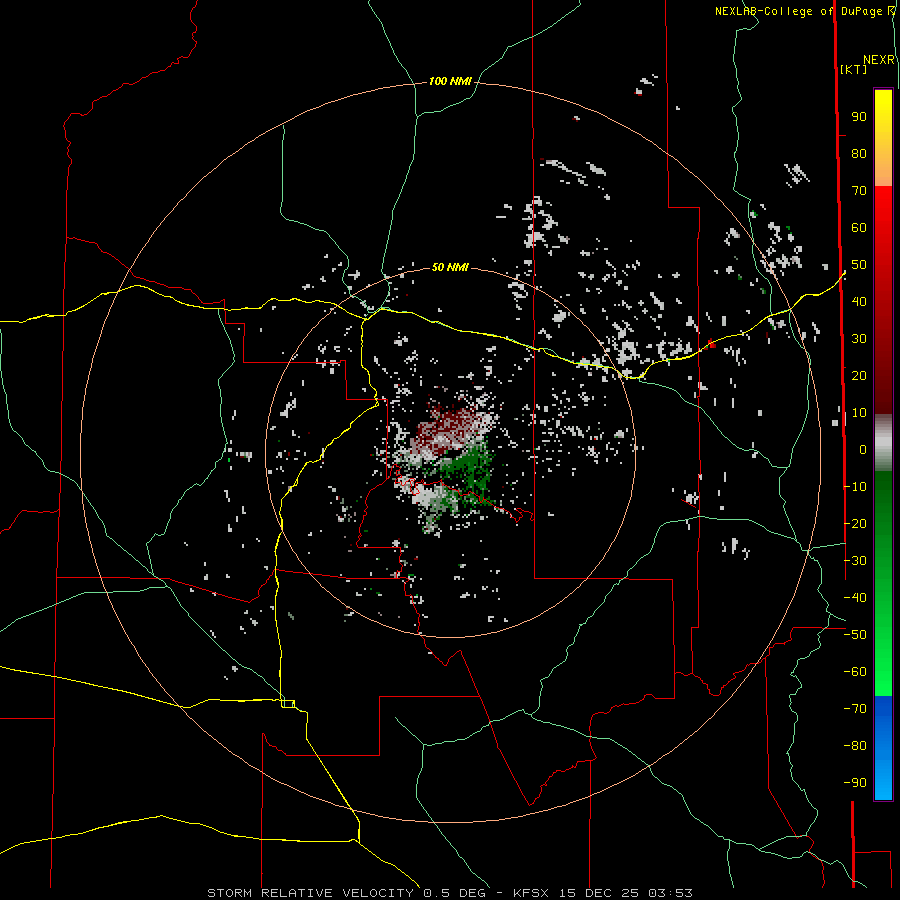Click the 60 value on velocity scale
Image resolution: width=900 pixels, height=900 pixels.
[x=859, y=227]
